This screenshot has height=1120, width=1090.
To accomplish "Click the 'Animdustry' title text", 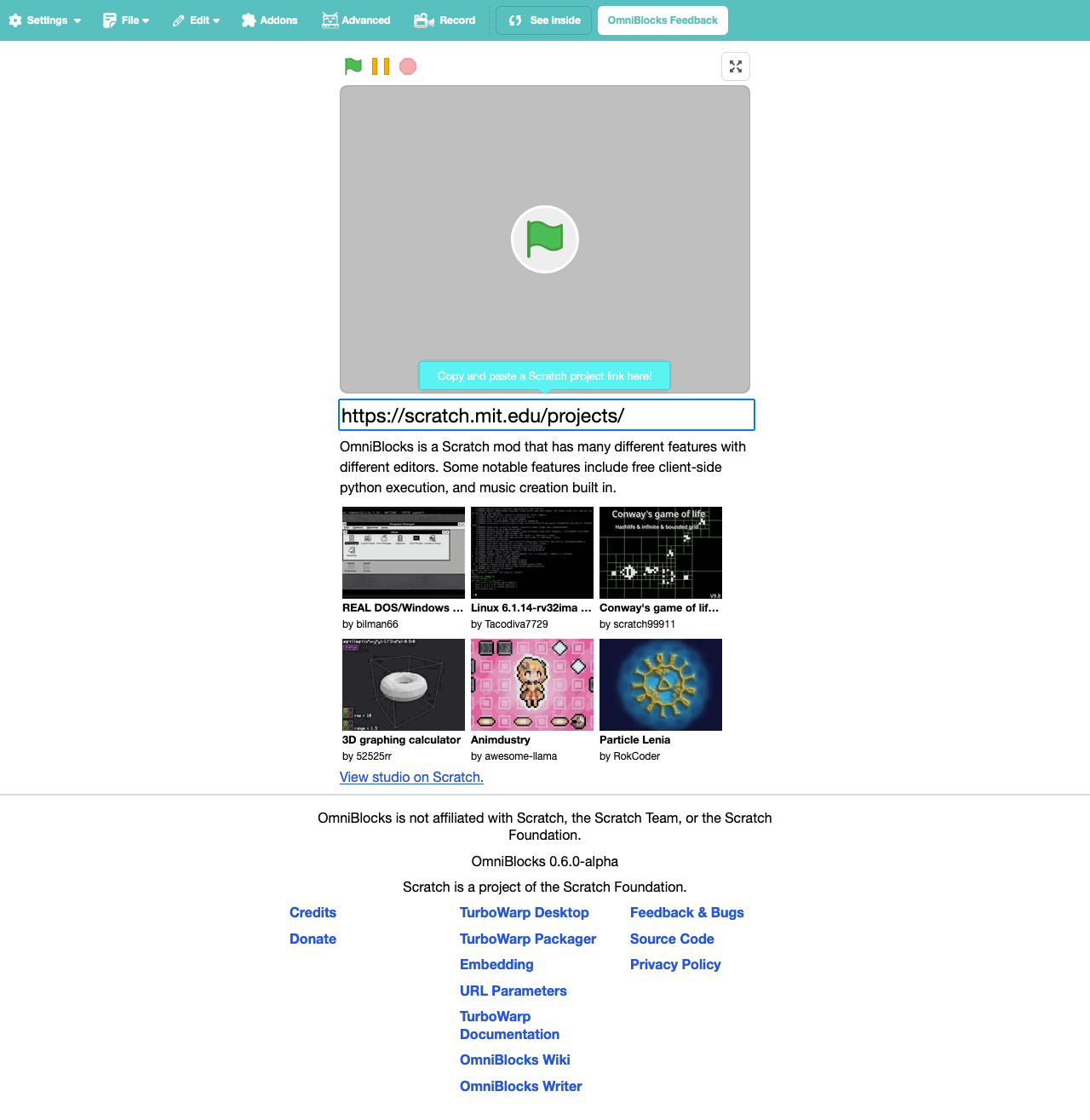I will pos(501,740).
